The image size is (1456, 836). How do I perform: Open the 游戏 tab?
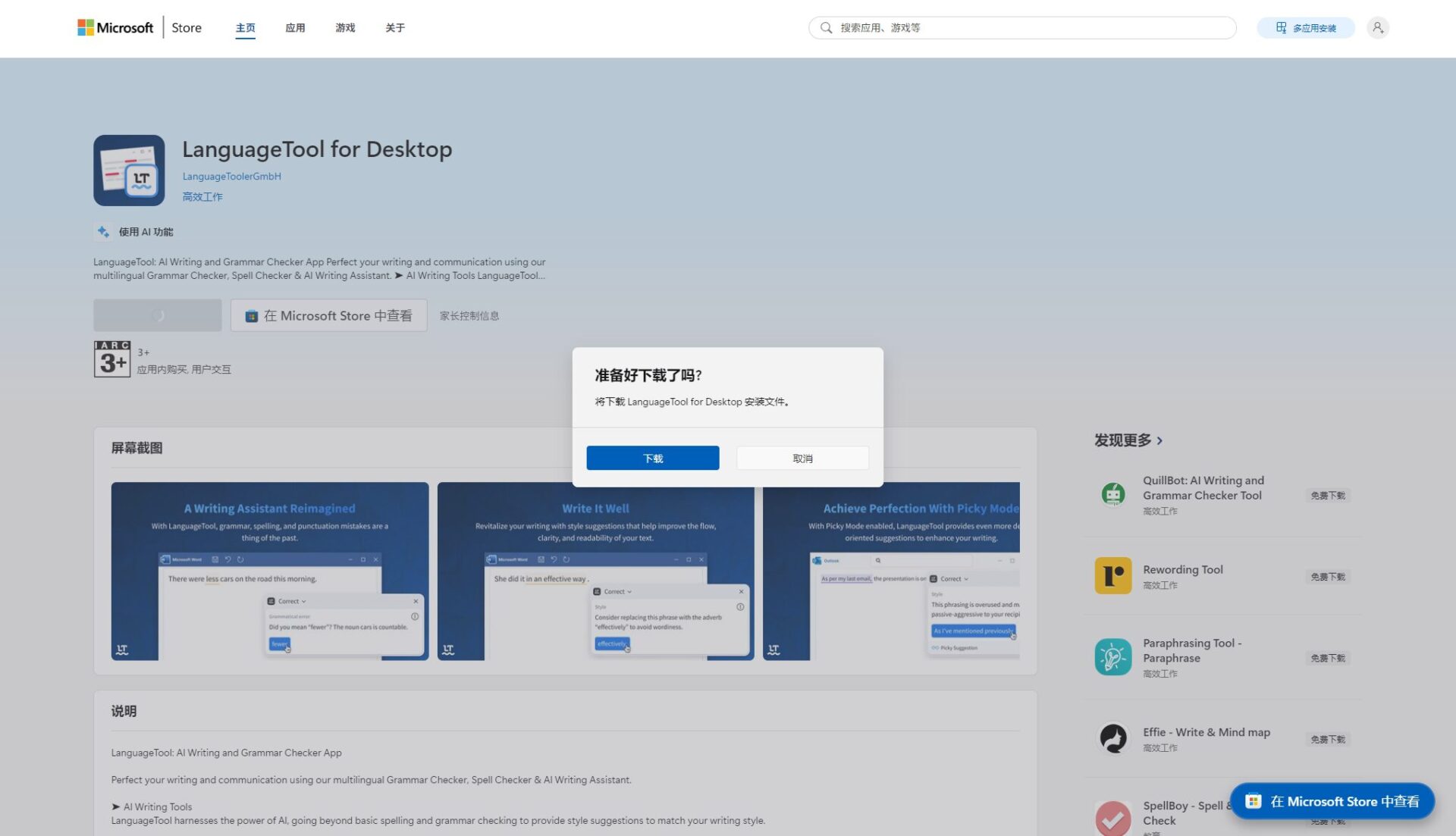pyautogui.click(x=345, y=28)
